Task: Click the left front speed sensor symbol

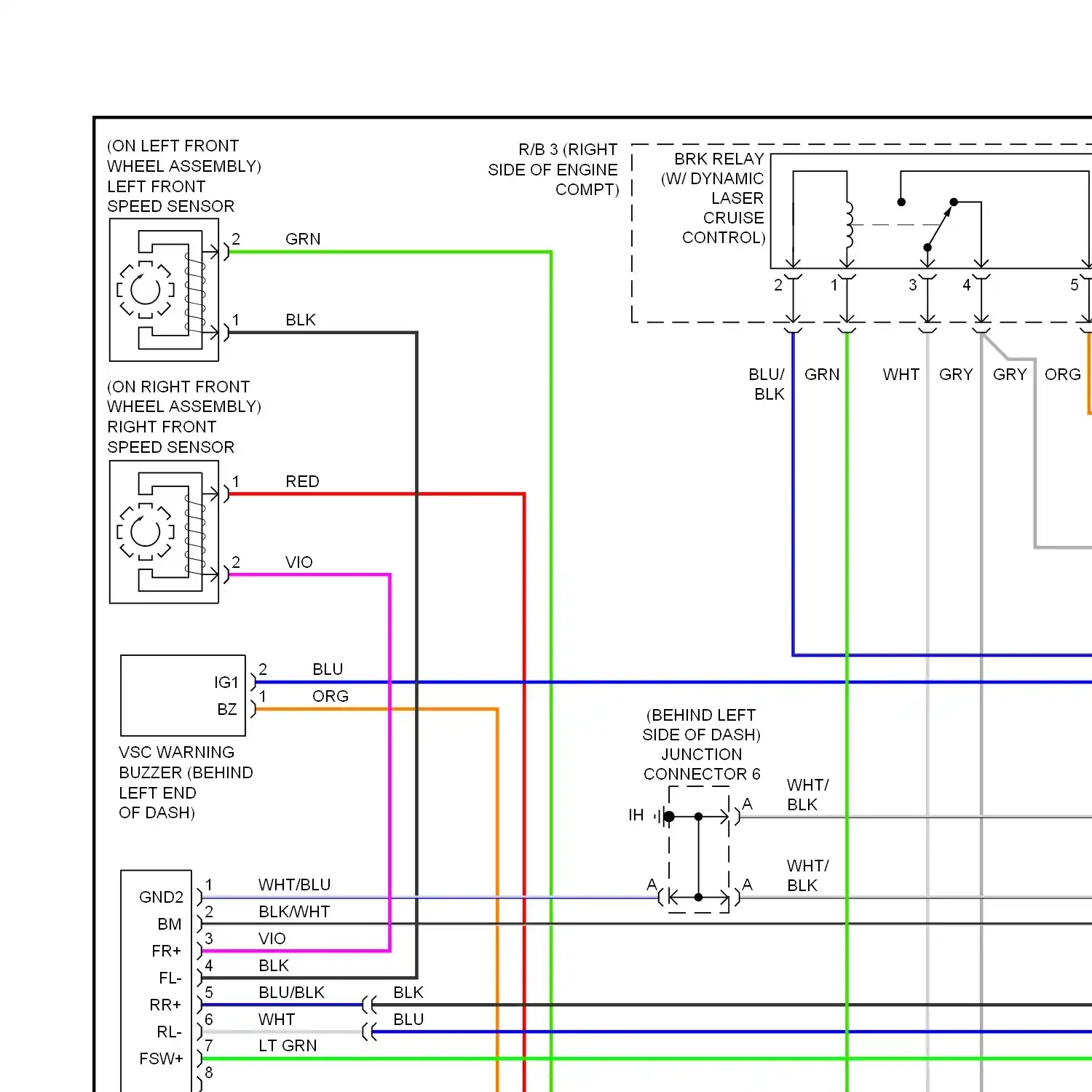Action: [x=164, y=290]
